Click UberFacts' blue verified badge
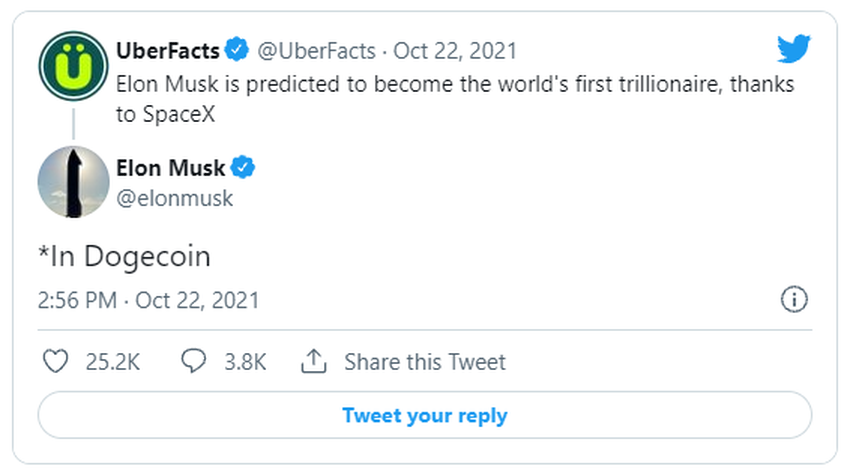Viewport: 850px width, 475px height. [x=237, y=49]
